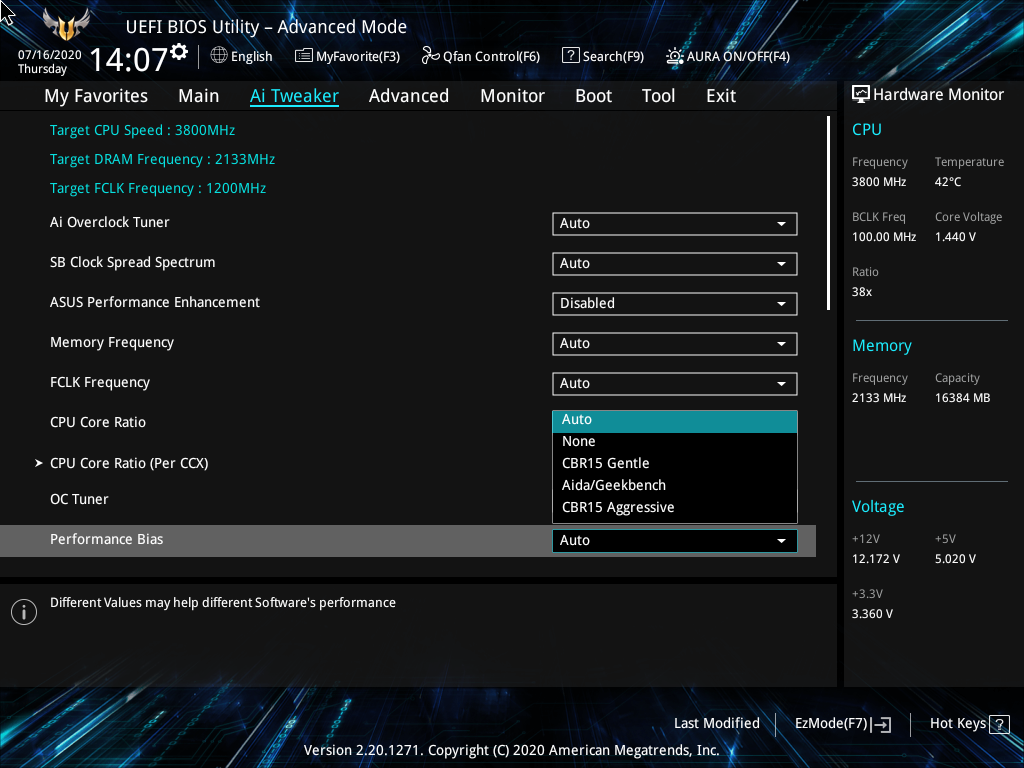Image resolution: width=1024 pixels, height=768 pixels.
Task: Click the Ai Overclock Tuner label
Action: pos(110,223)
